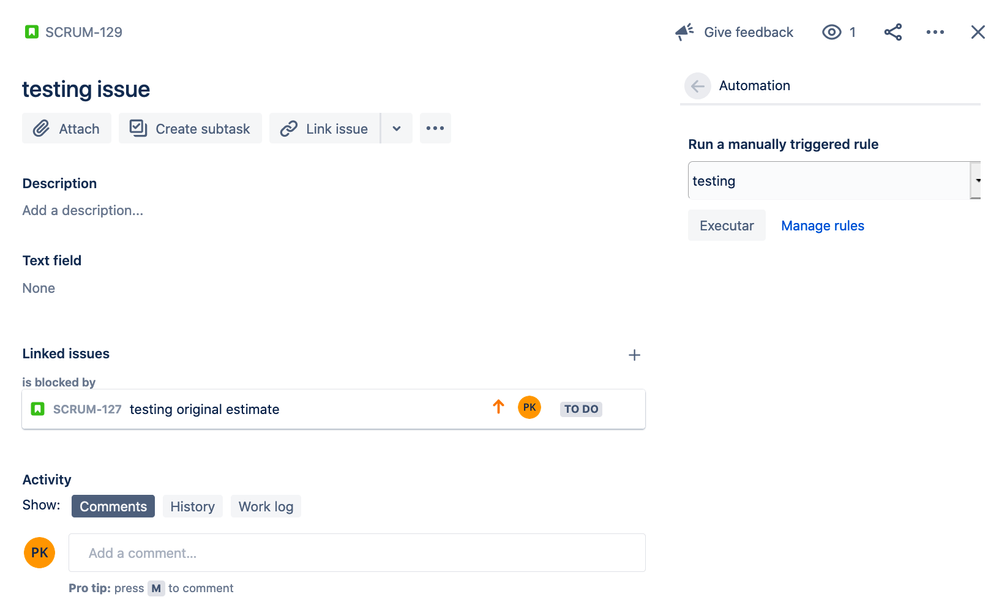Click the Attach button
This screenshot has height=615, width=999.
click(x=66, y=128)
